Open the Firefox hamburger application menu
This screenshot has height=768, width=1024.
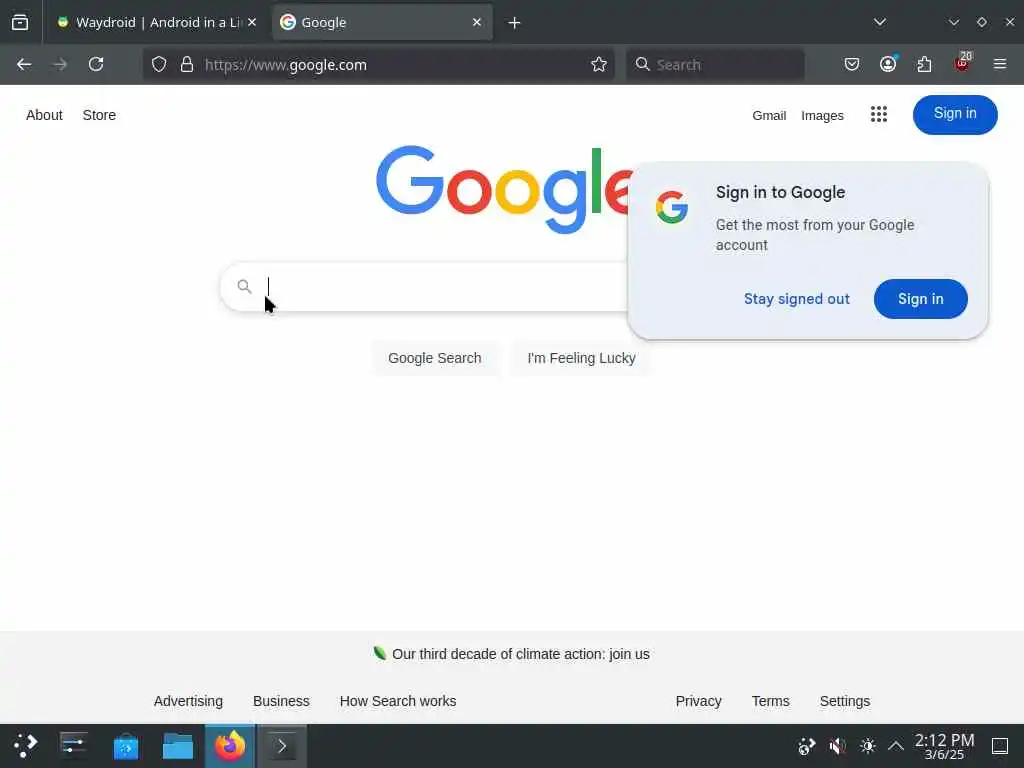tap(1000, 64)
